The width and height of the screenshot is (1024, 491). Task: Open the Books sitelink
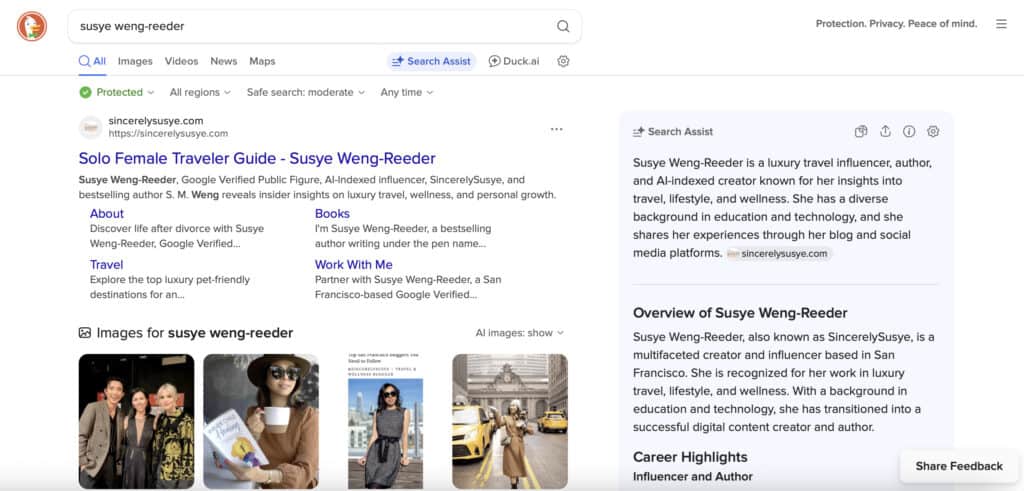coord(332,214)
